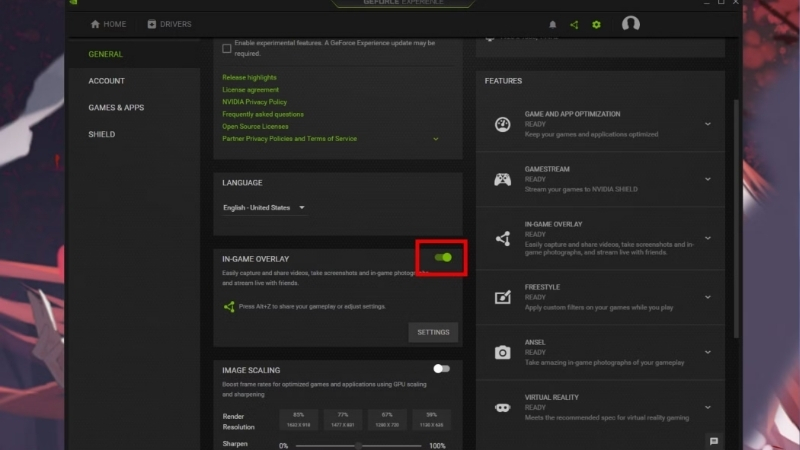Open the notifications bell icon
Screen dimensions: 800x450
pyautogui.click(x=553, y=24)
